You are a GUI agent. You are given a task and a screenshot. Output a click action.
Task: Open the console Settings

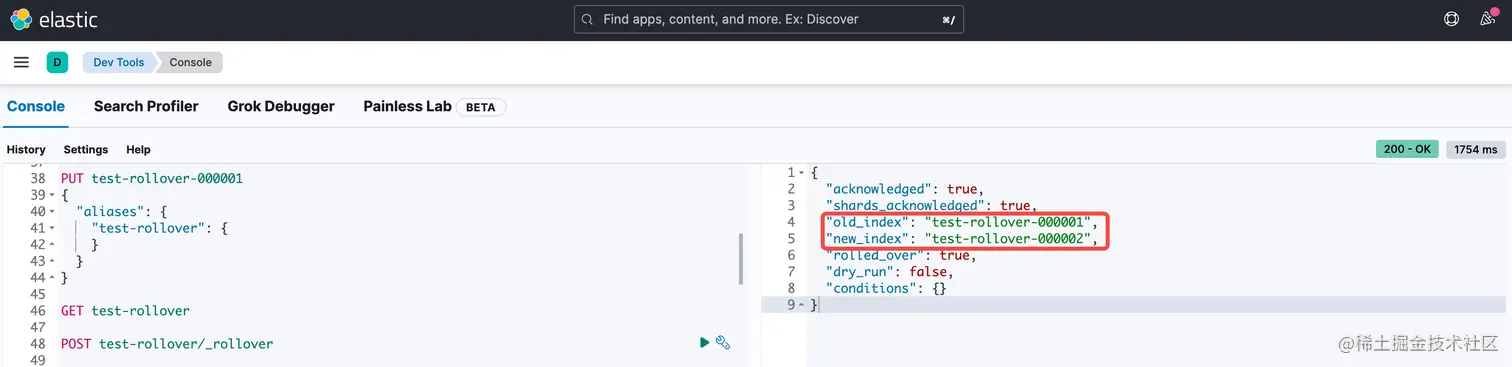pyautogui.click(x=86, y=149)
